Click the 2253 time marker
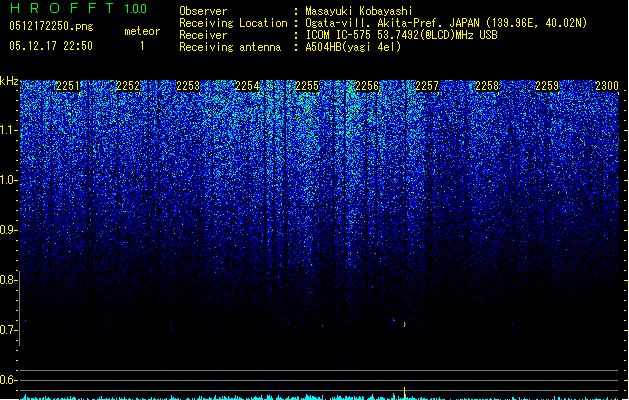The height and width of the screenshot is (400, 629). click(x=188, y=86)
